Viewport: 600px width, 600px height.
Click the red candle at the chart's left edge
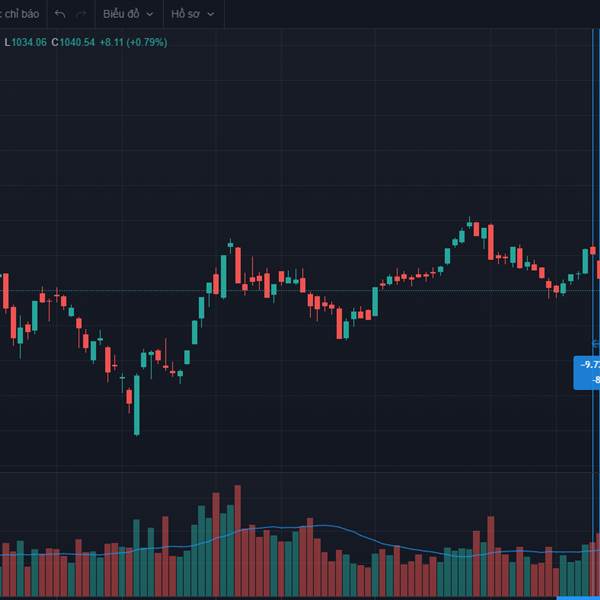tap(5, 290)
